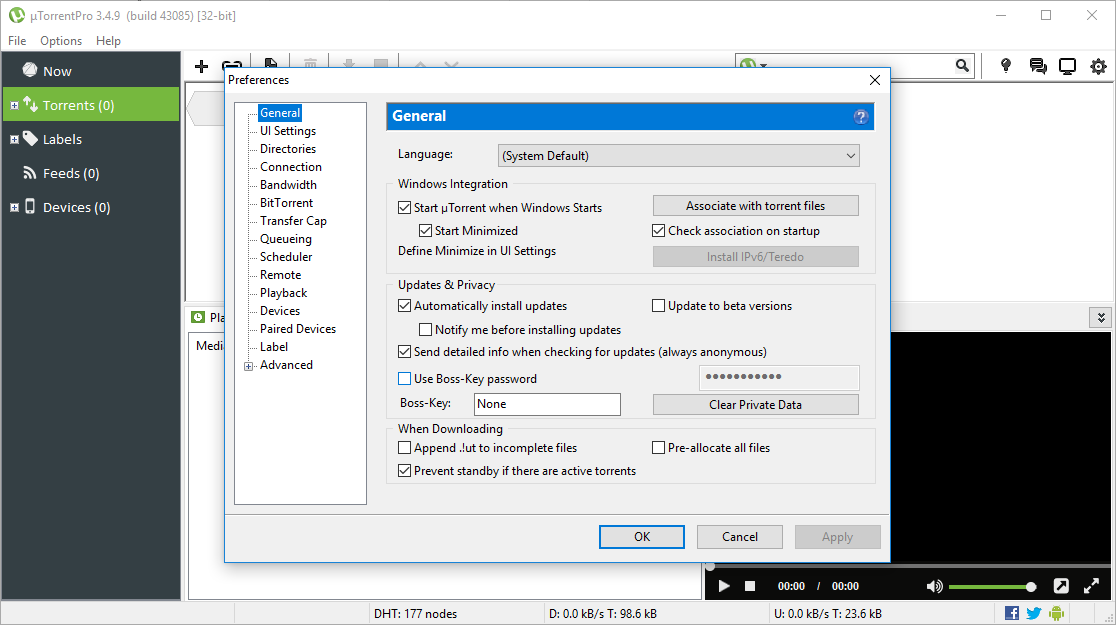Expand the Labels sidebar node
This screenshot has height=625, width=1116.
point(14,140)
